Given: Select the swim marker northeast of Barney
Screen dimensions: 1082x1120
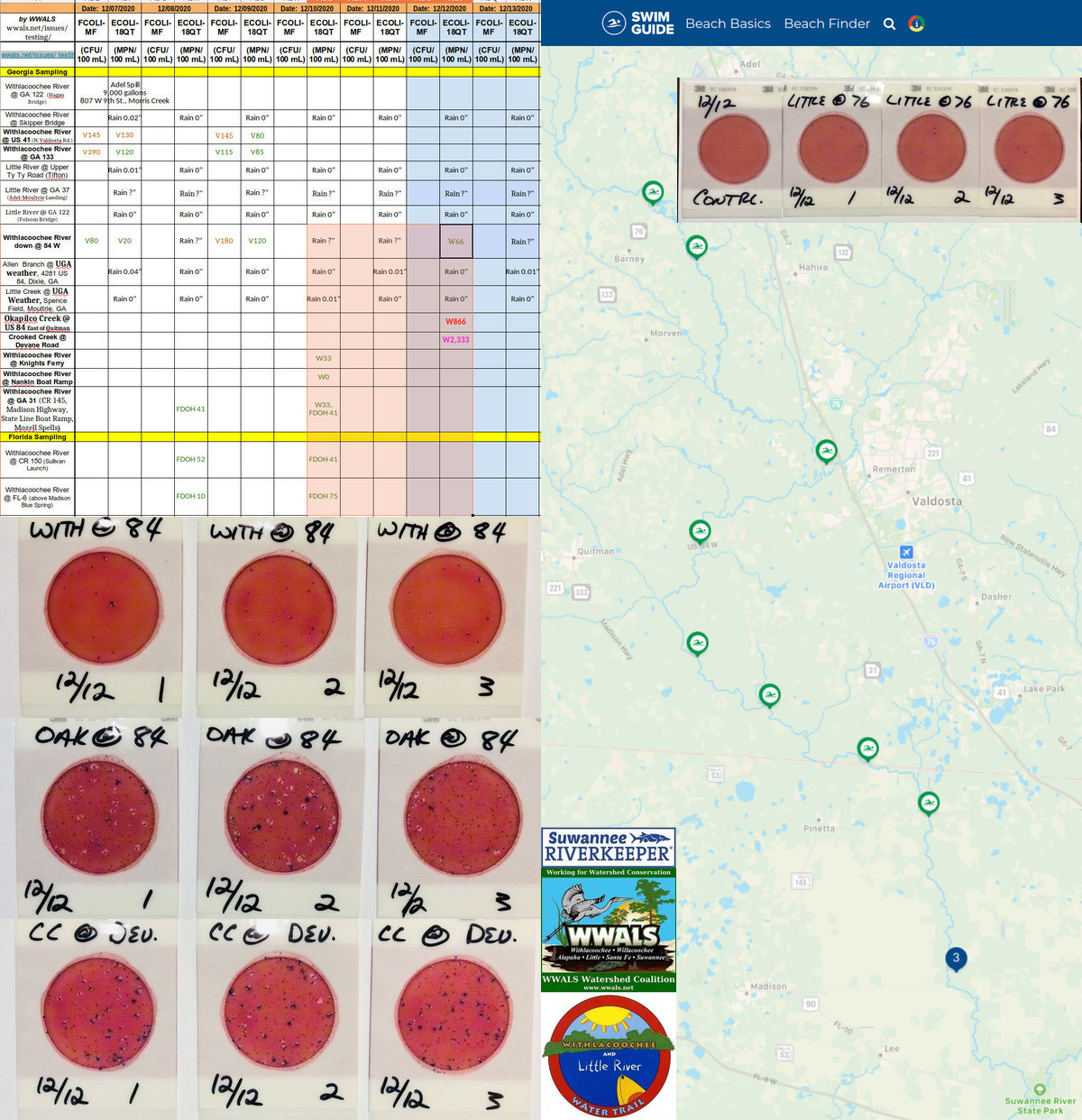Looking at the screenshot, I should [x=696, y=247].
